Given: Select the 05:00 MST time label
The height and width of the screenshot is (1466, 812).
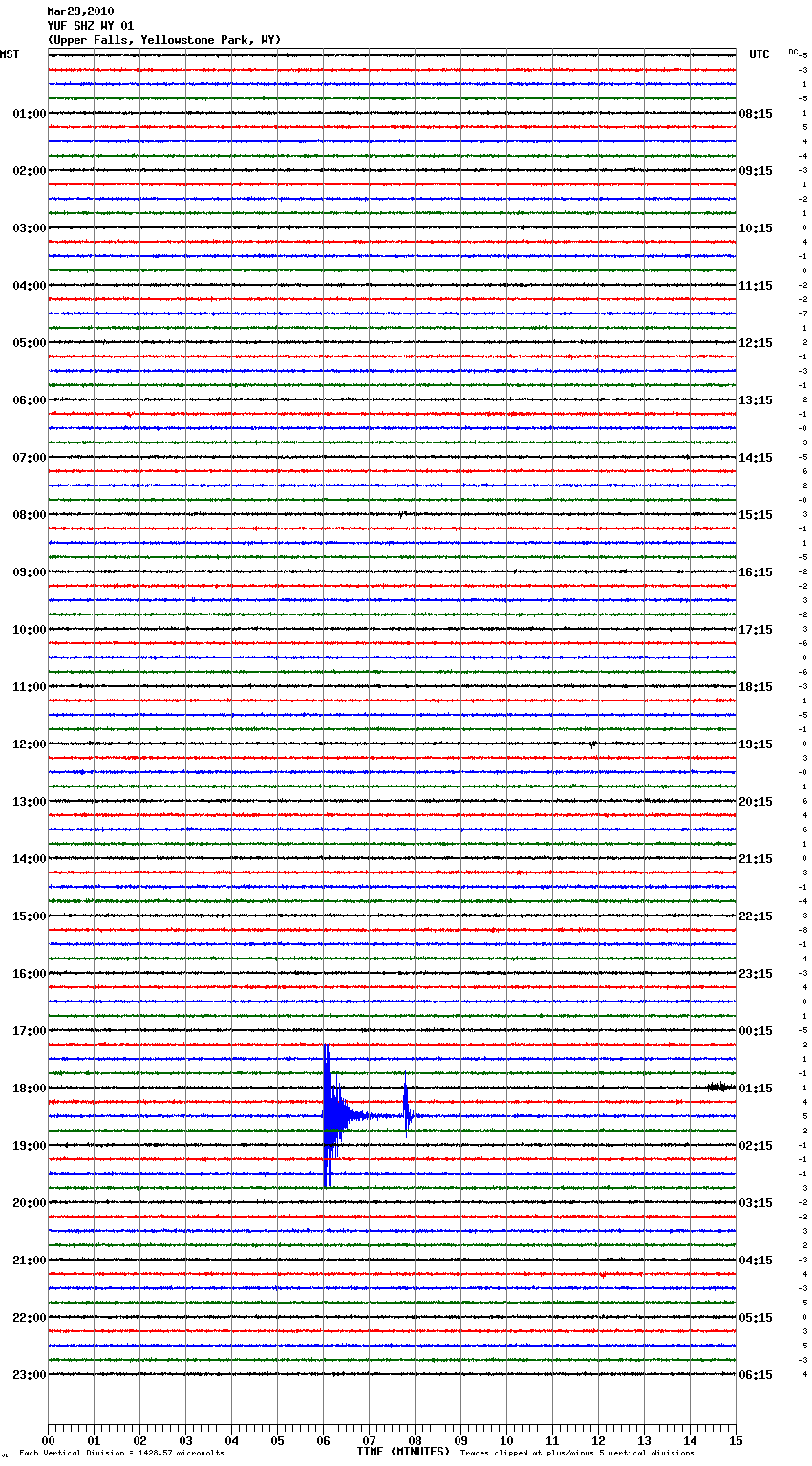Looking at the screenshot, I should point(30,343).
